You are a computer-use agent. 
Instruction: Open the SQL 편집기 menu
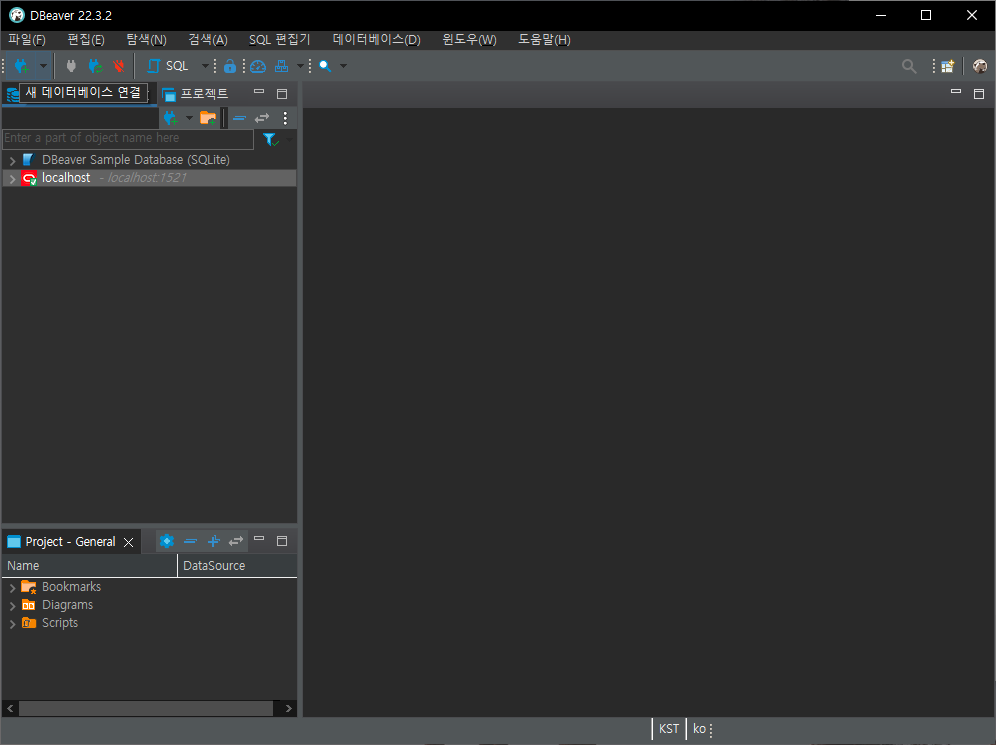pyautogui.click(x=279, y=39)
